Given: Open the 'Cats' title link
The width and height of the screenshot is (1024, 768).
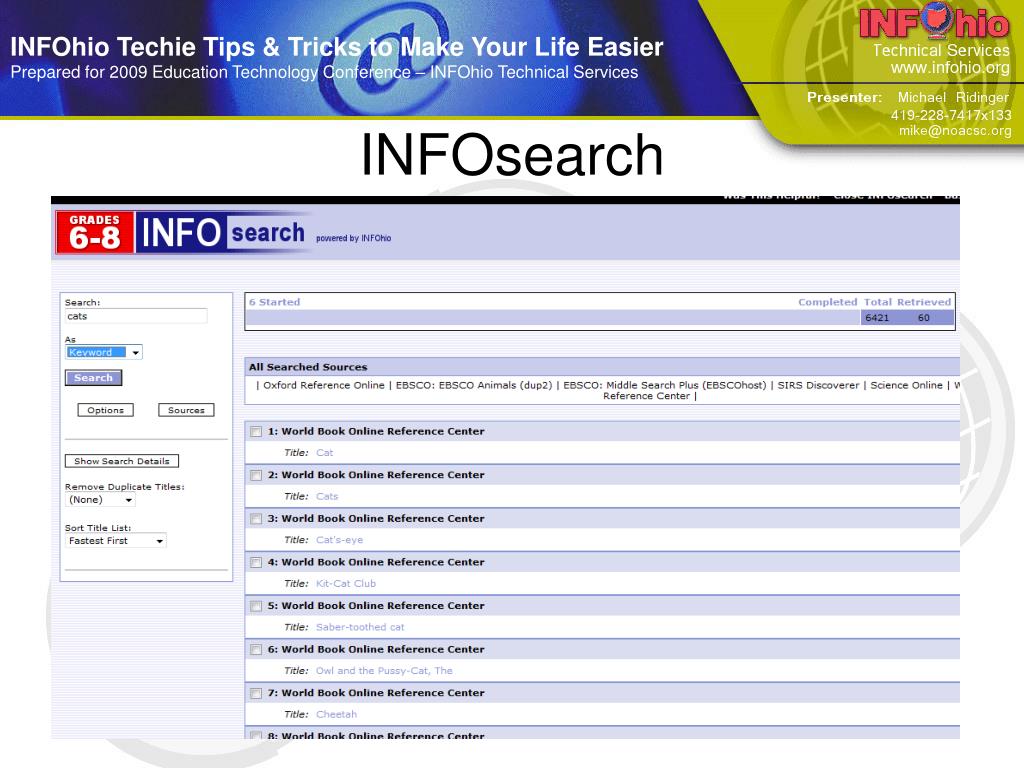Looking at the screenshot, I should [327, 496].
